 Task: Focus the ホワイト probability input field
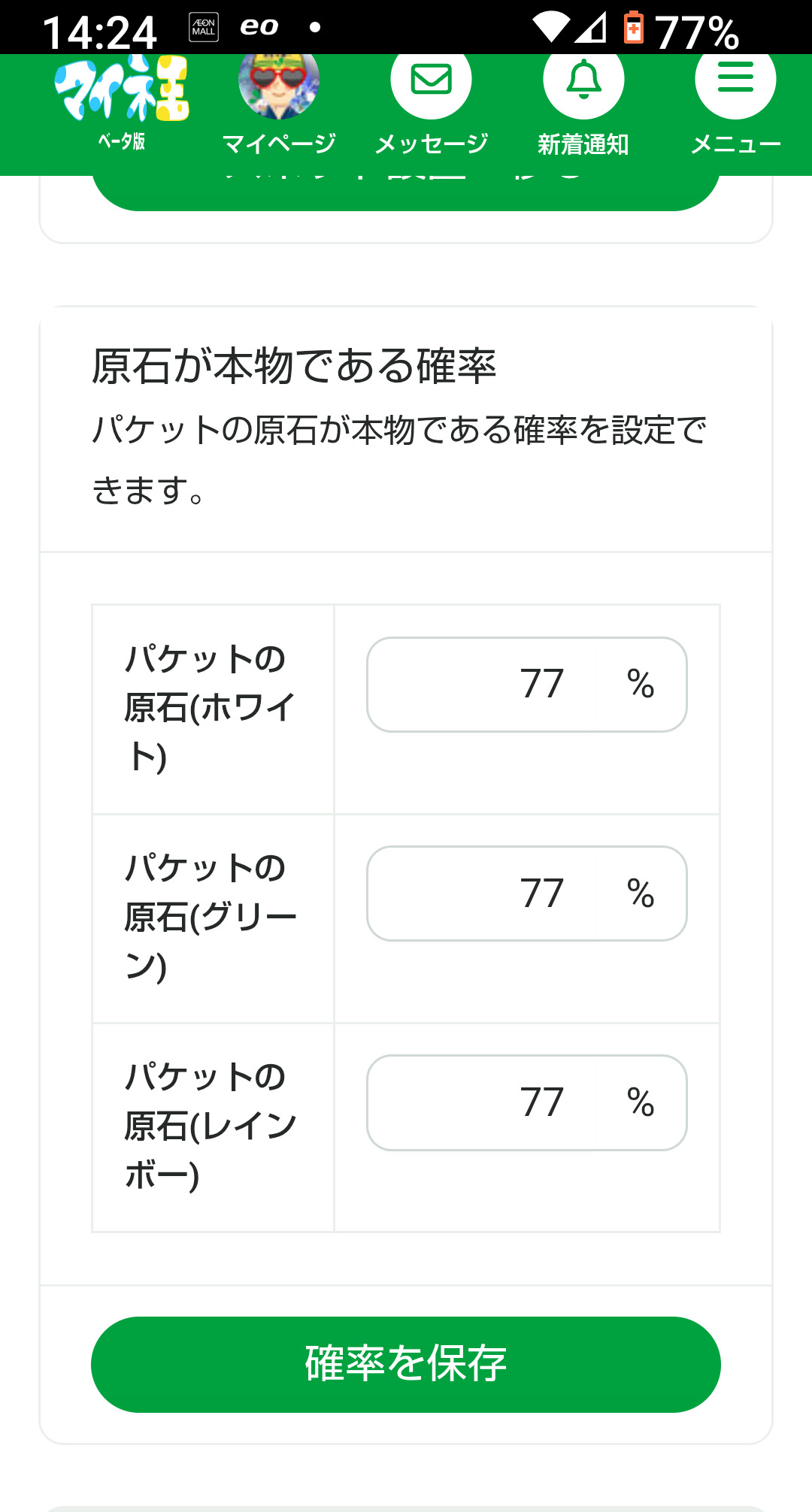[x=526, y=685]
